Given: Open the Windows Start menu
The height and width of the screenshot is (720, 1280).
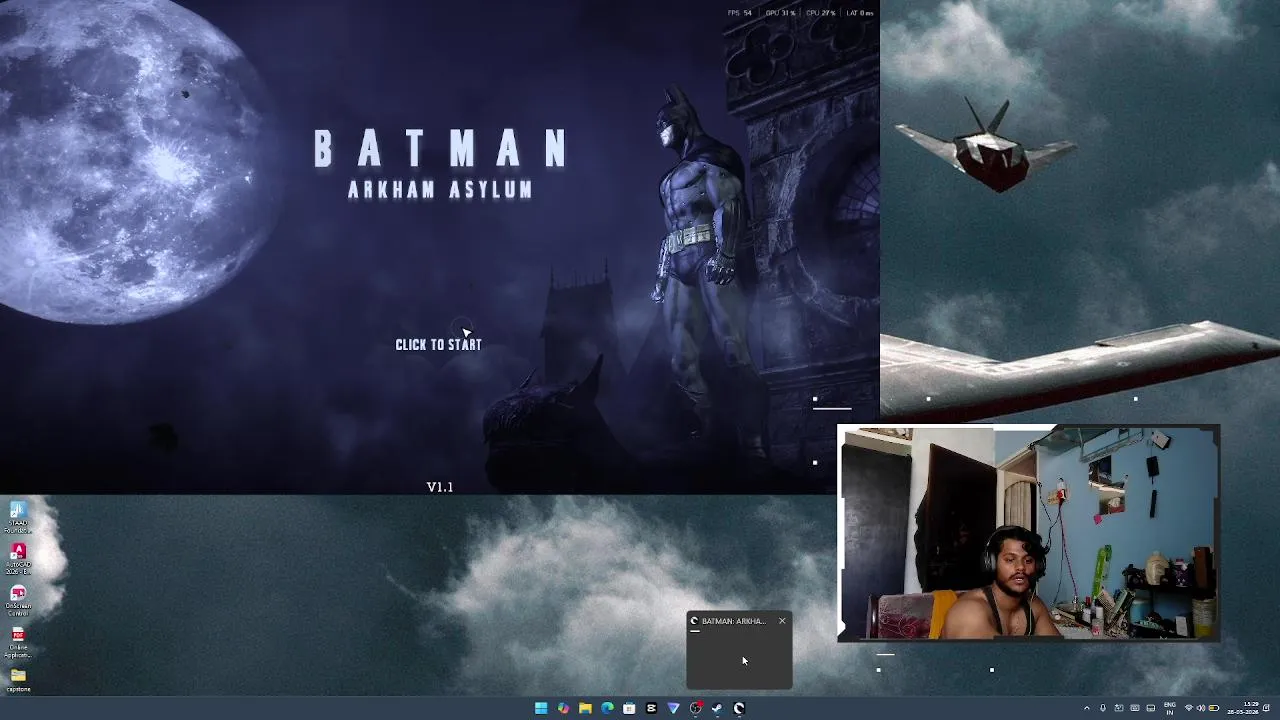Looking at the screenshot, I should [541, 708].
